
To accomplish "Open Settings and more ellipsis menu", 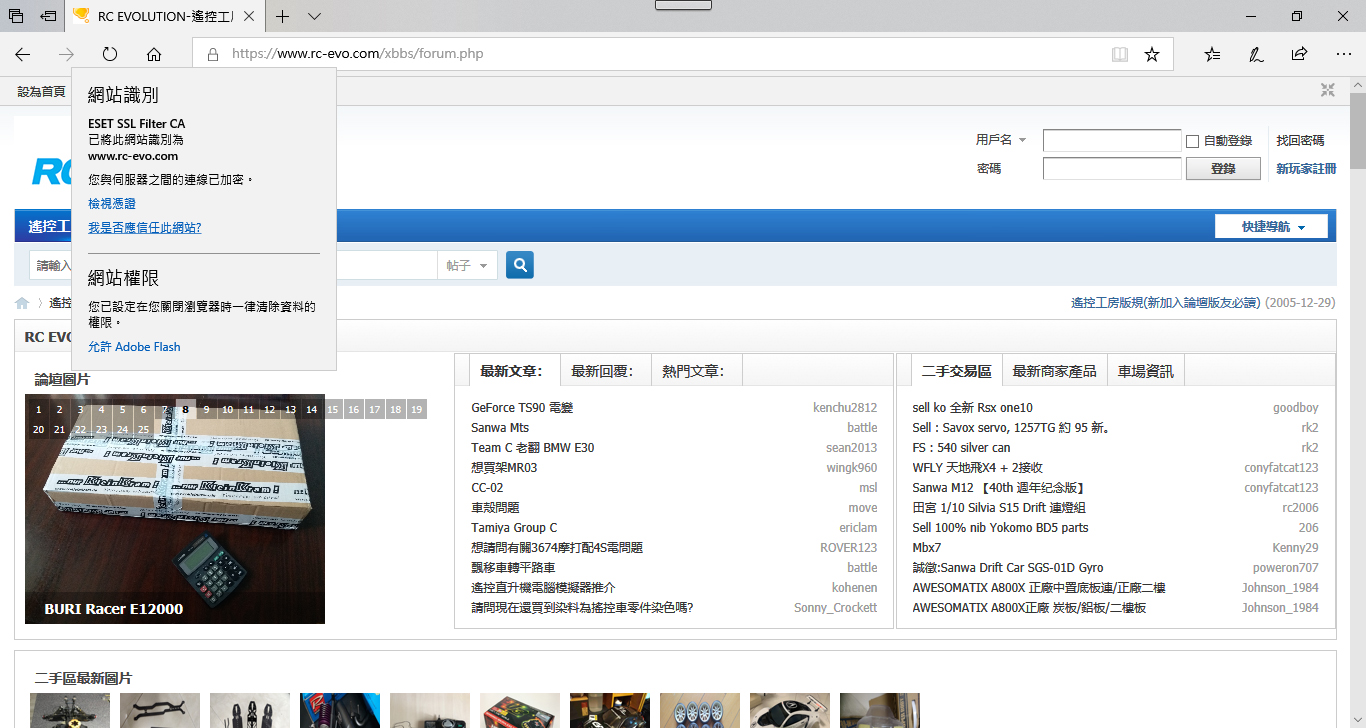I will click(x=1343, y=54).
